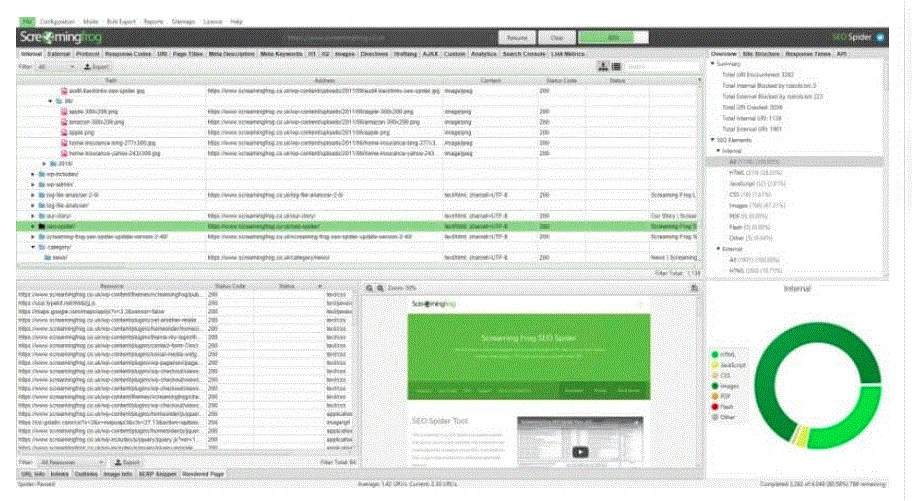Open the Bulk Export menu

coord(121,22)
